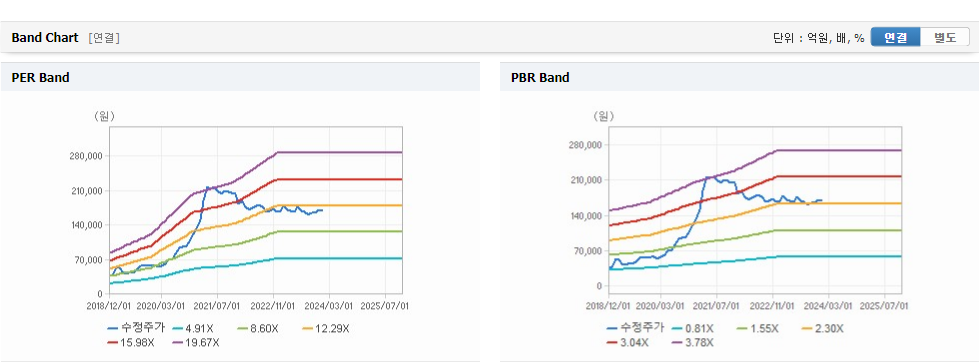The width and height of the screenshot is (979, 362).
Task: Click the 2020/03/01 date in PBR chart
Action: click(x=662, y=306)
